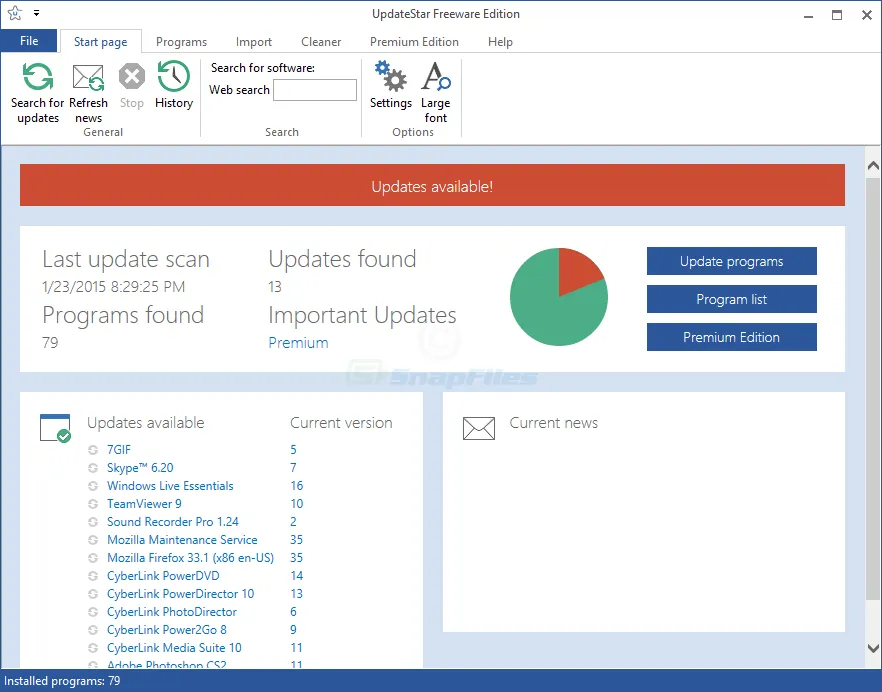Click the last scan date 1/23/2015 8:29:25 PM

pyautogui.click(x=114, y=287)
